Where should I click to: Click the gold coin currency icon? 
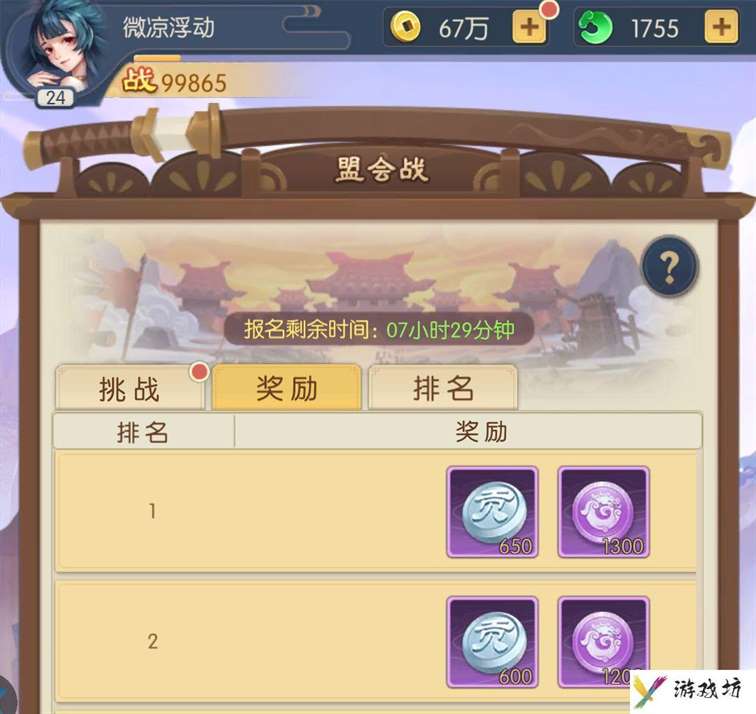[405, 27]
